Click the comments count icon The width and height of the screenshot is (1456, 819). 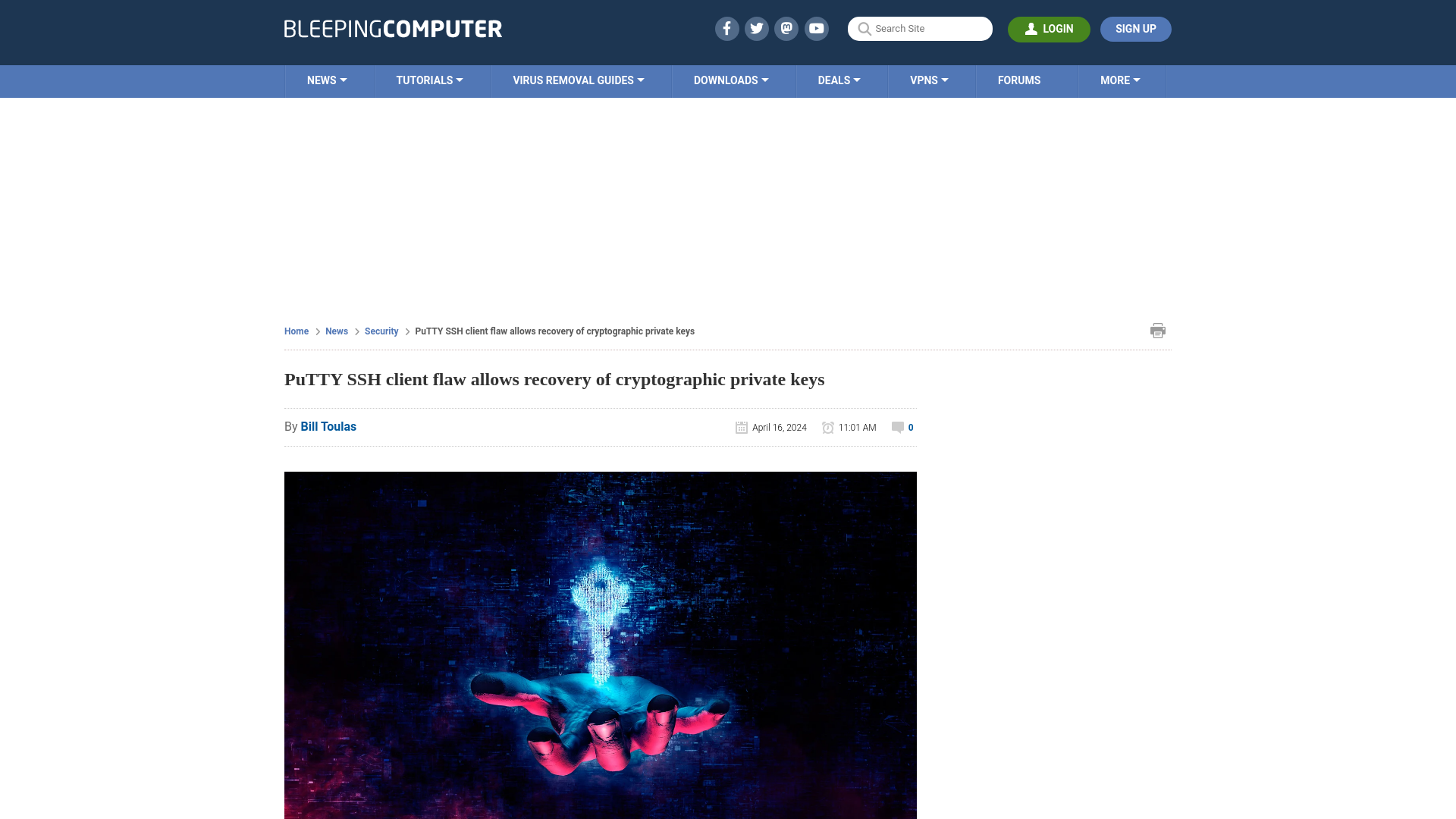(x=898, y=427)
